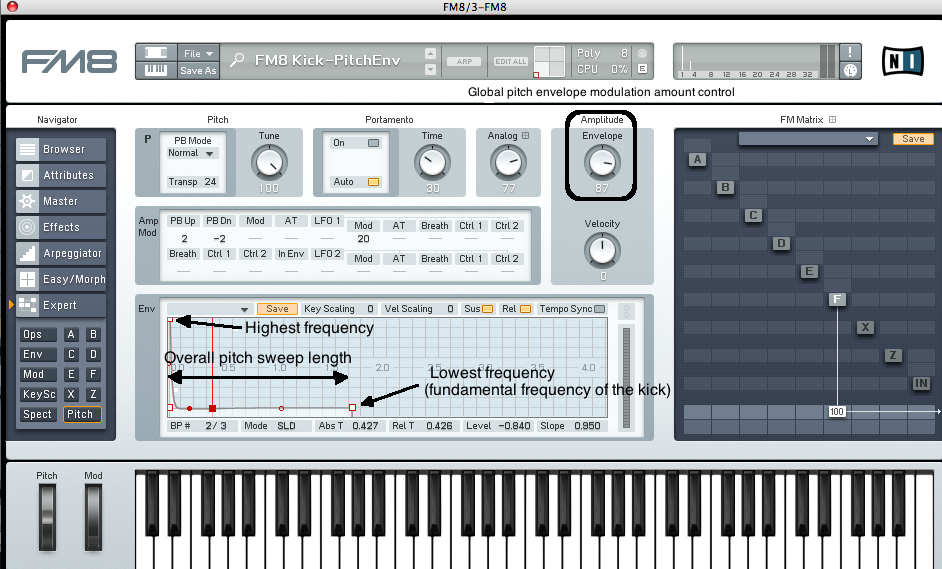
Task: Open the FM Matrix preset dropdown
Action: (x=808, y=139)
